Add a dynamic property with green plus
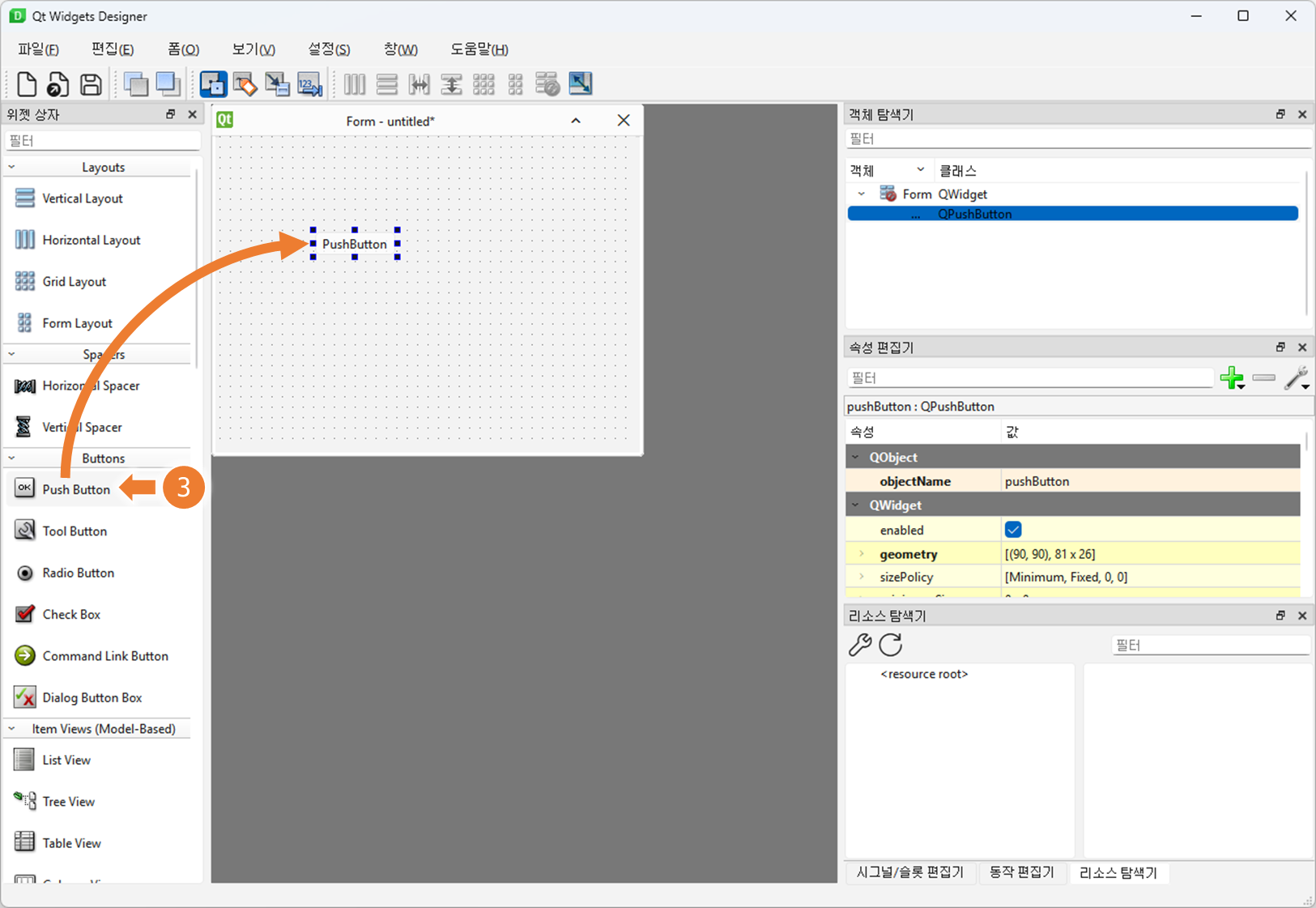The image size is (1316, 908). point(1232,377)
